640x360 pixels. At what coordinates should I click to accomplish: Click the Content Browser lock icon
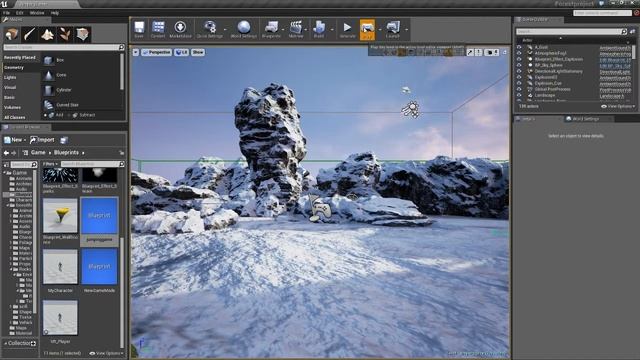click(x=121, y=153)
